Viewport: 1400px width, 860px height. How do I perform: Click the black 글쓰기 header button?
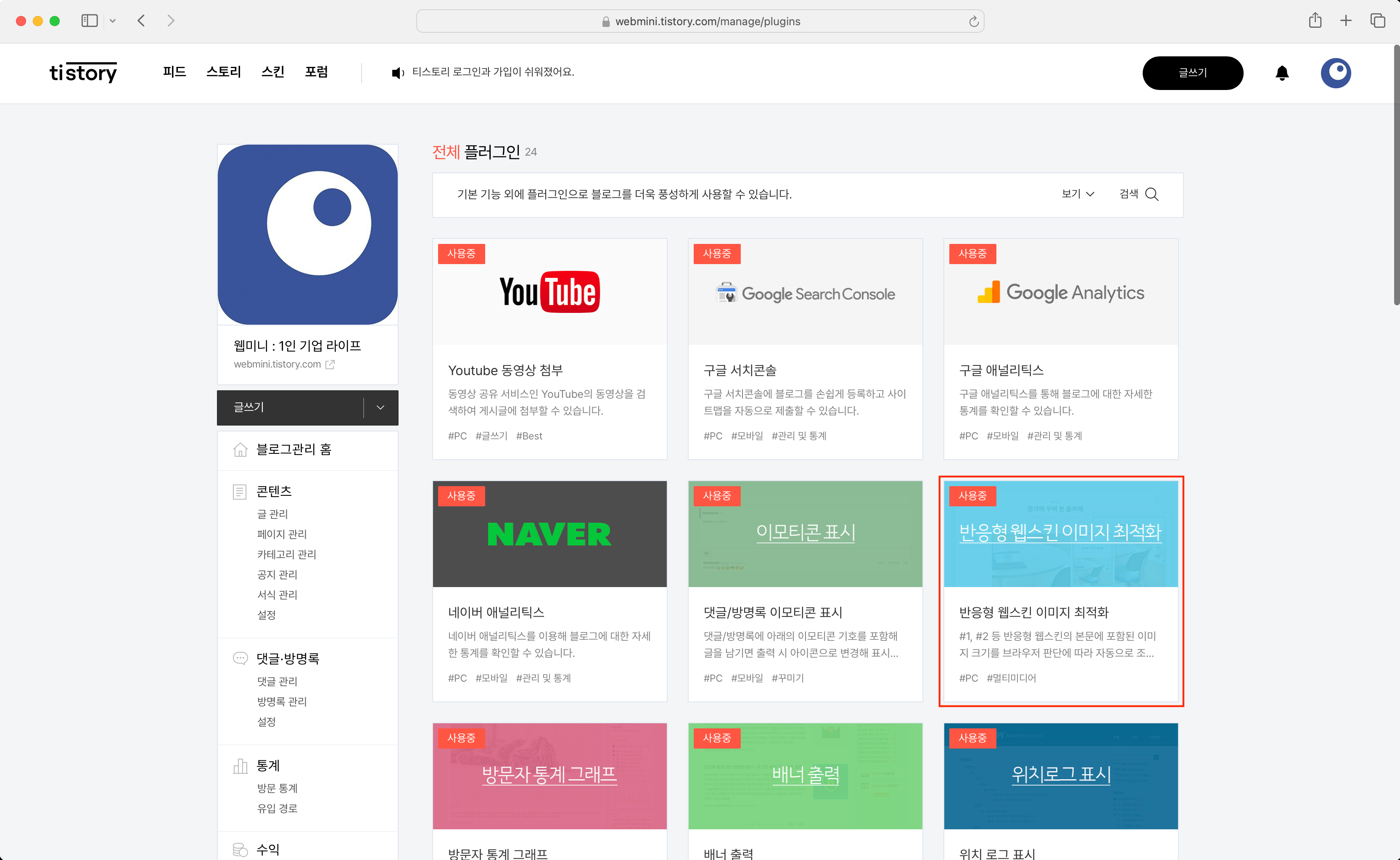1192,73
